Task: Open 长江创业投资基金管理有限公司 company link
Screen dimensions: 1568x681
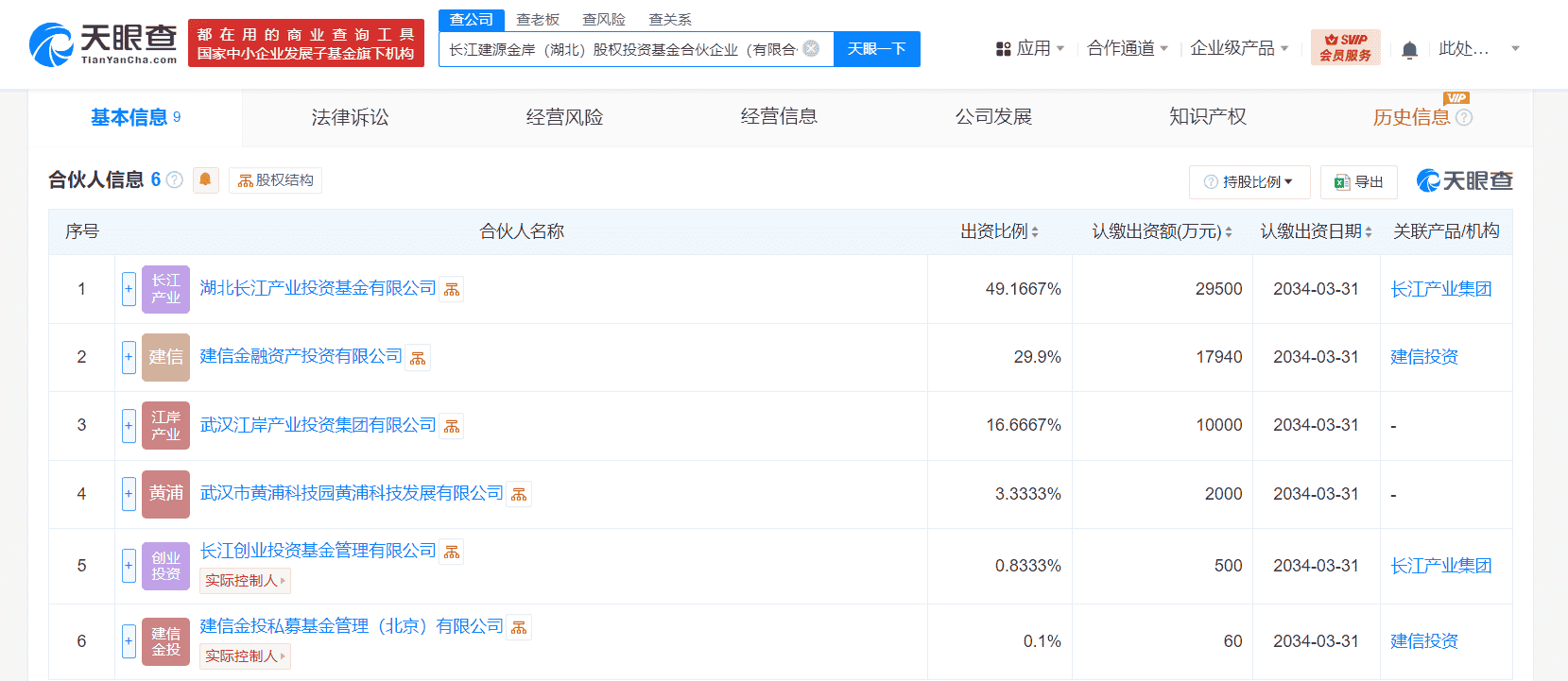Action: point(318,551)
